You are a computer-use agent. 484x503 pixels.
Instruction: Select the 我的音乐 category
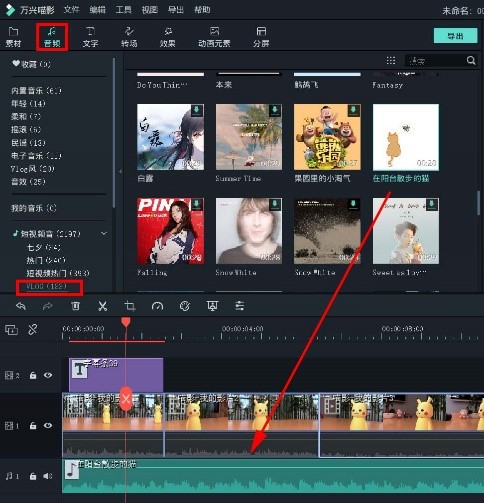coord(34,208)
